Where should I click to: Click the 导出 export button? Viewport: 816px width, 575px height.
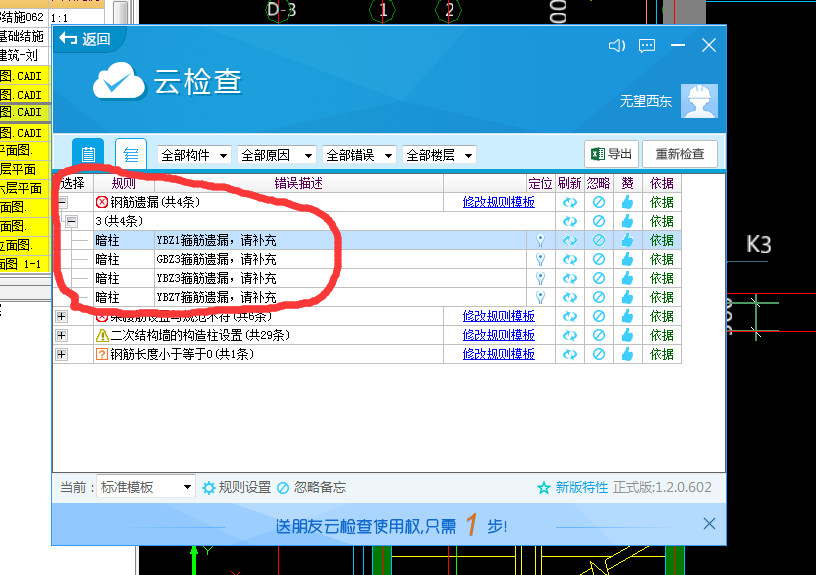coord(611,154)
